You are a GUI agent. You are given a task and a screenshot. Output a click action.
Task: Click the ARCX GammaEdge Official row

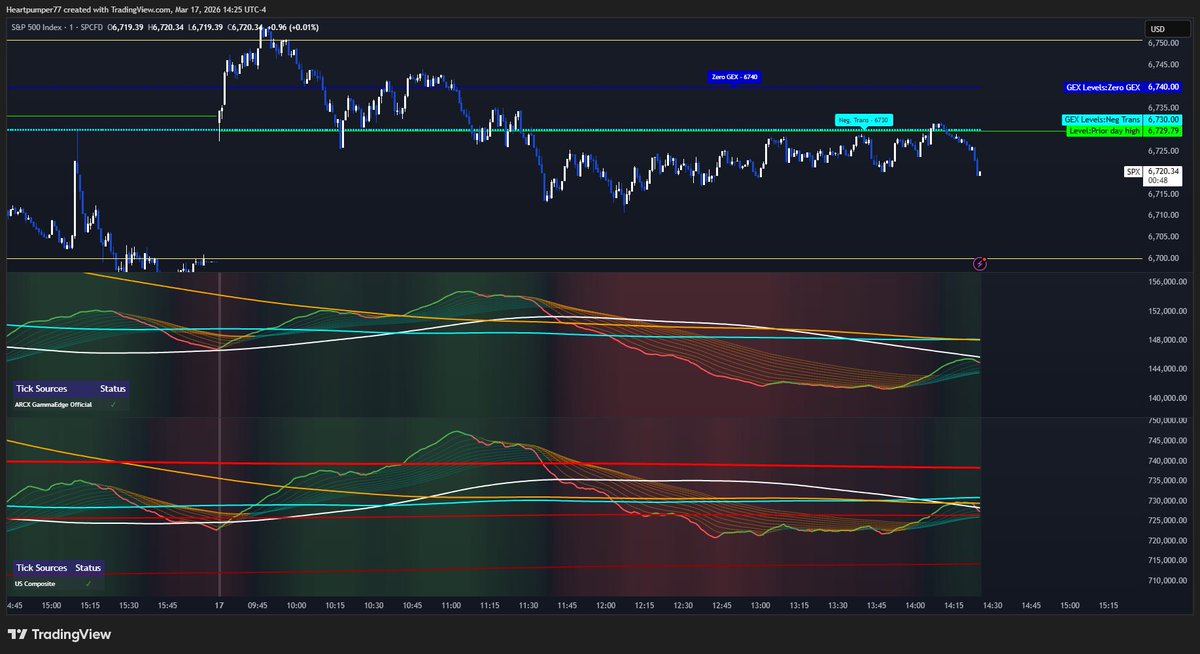71,404
